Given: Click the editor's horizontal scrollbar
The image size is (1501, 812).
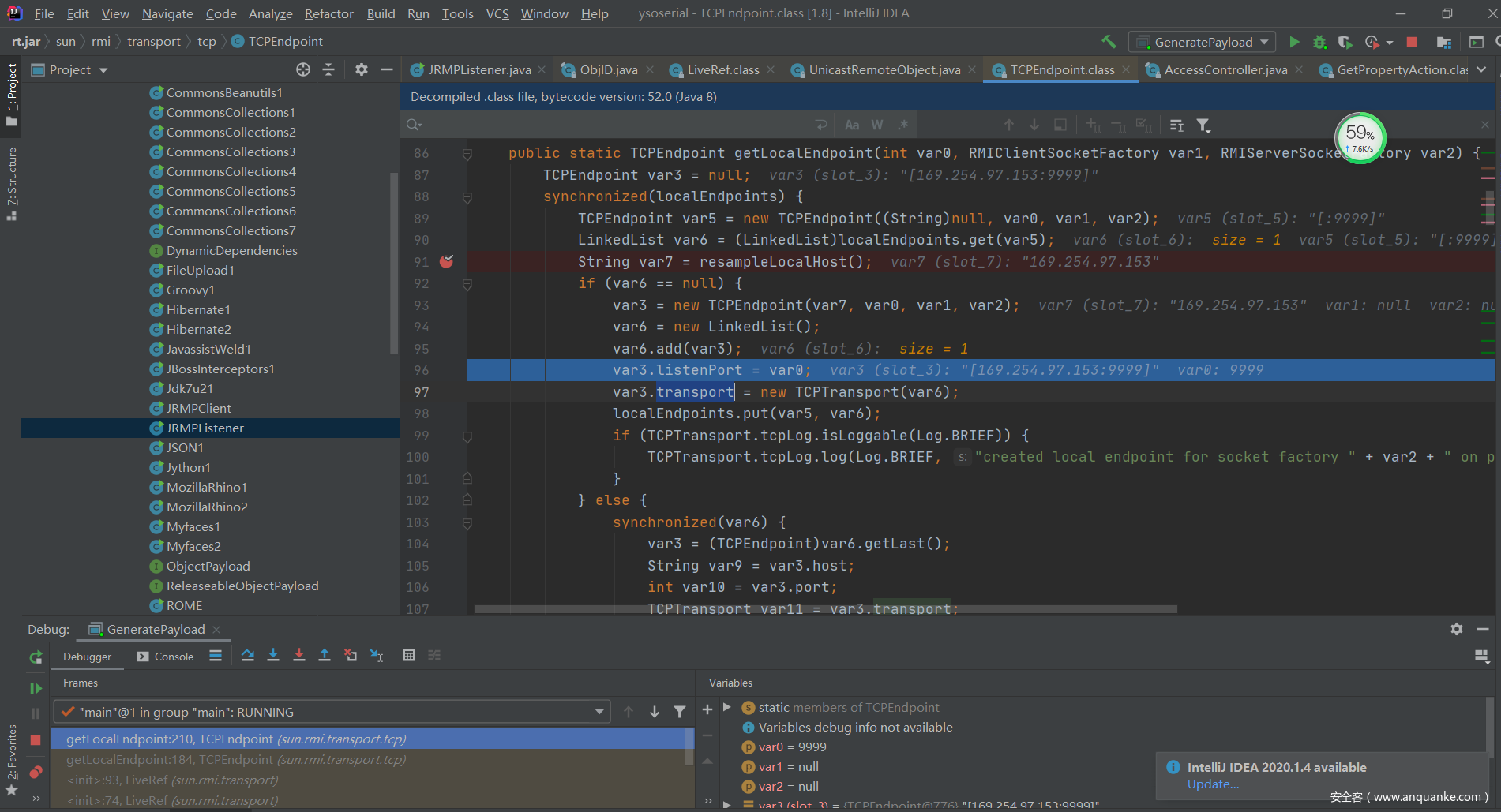Looking at the screenshot, I should point(825,609).
